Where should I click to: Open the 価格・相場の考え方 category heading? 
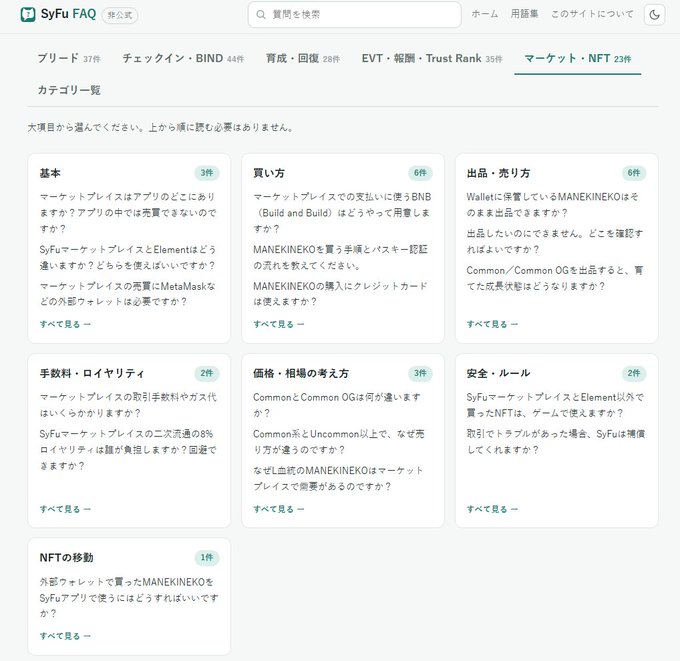point(301,373)
